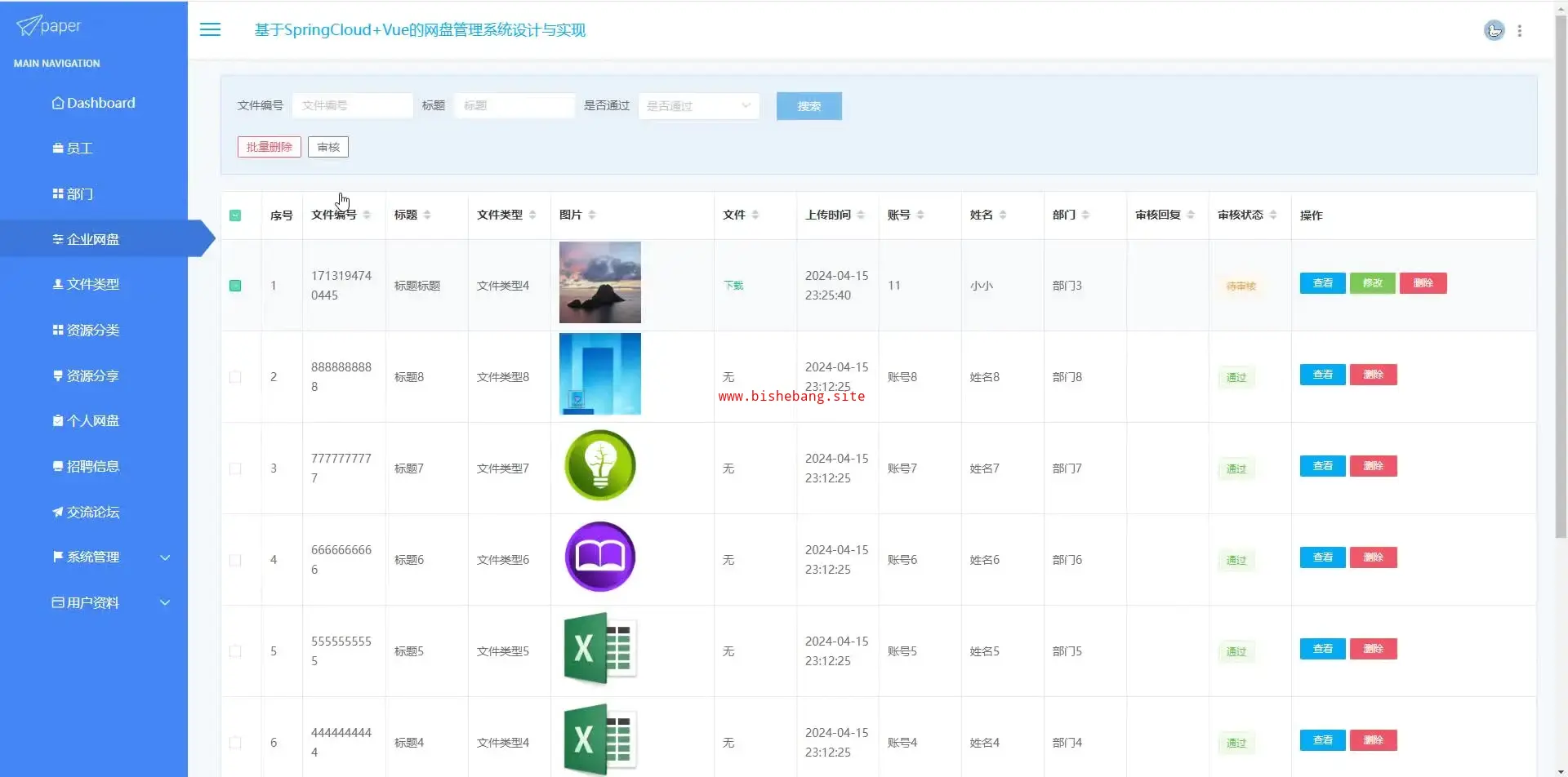Viewport: 1568px width, 777px height.
Task: Sort by 审核状态 column arrows
Action: [x=1273, y=215]
